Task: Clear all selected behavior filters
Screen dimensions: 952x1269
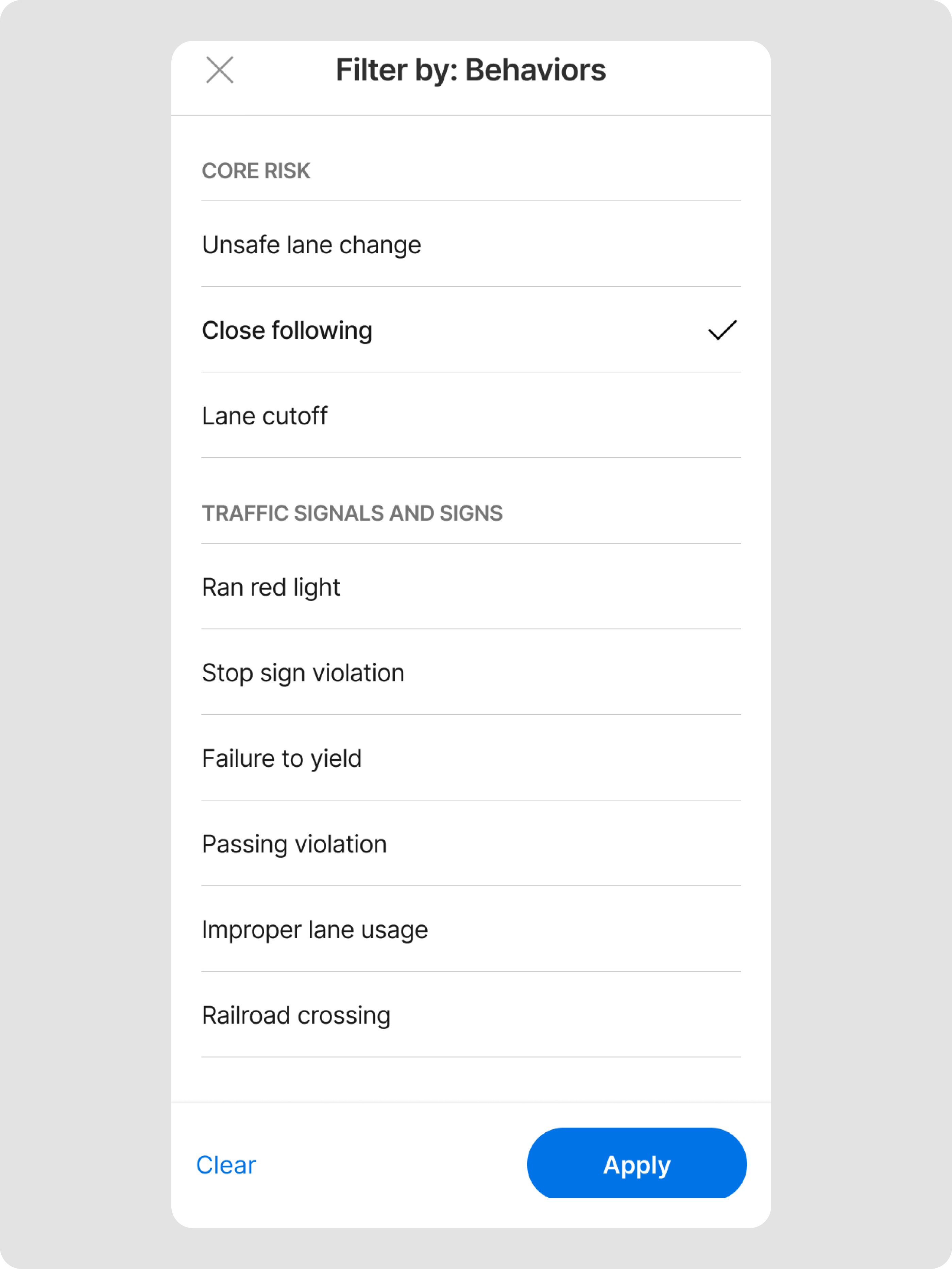Action: (226, 1165)
